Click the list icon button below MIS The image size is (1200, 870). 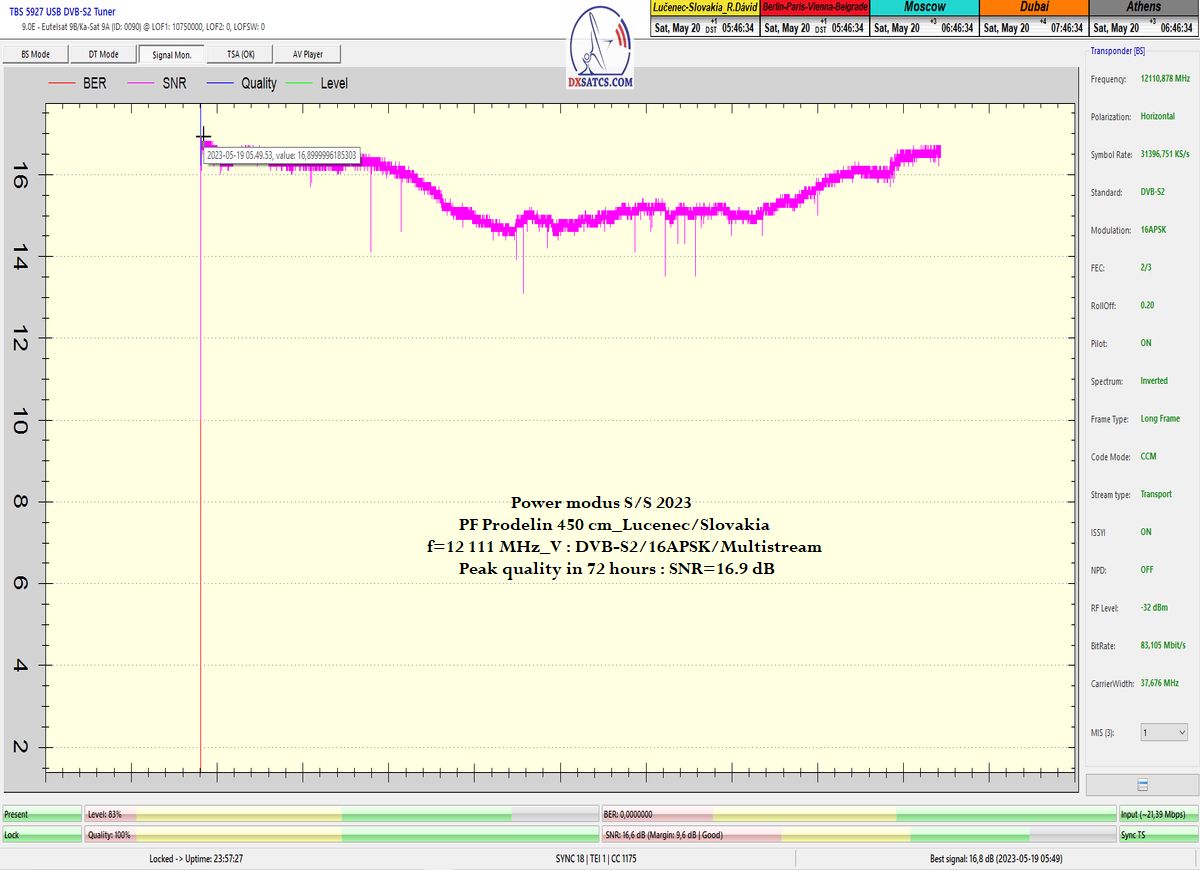(x=1142, y=785)
